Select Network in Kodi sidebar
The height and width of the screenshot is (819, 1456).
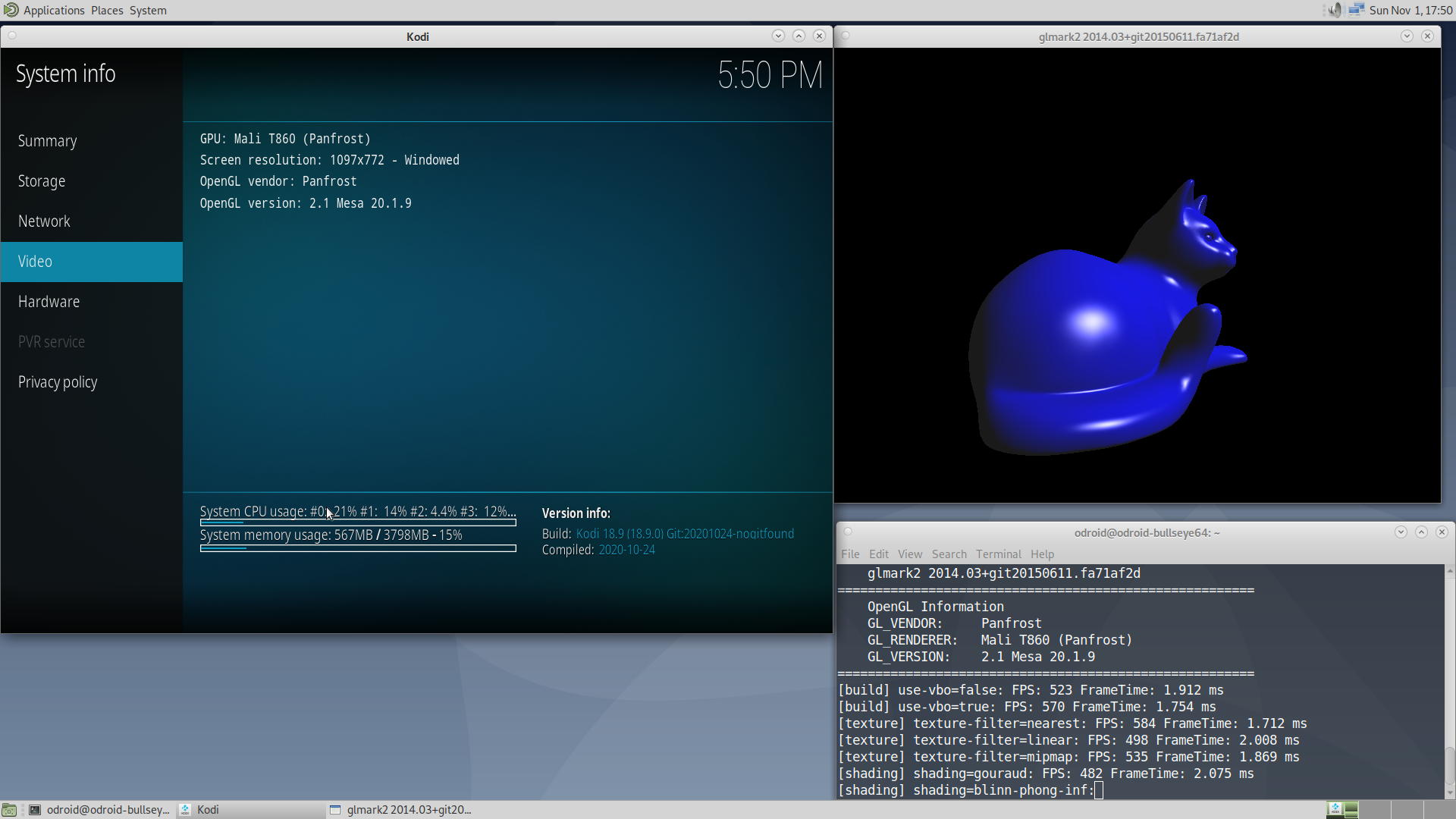coord(92,221)
